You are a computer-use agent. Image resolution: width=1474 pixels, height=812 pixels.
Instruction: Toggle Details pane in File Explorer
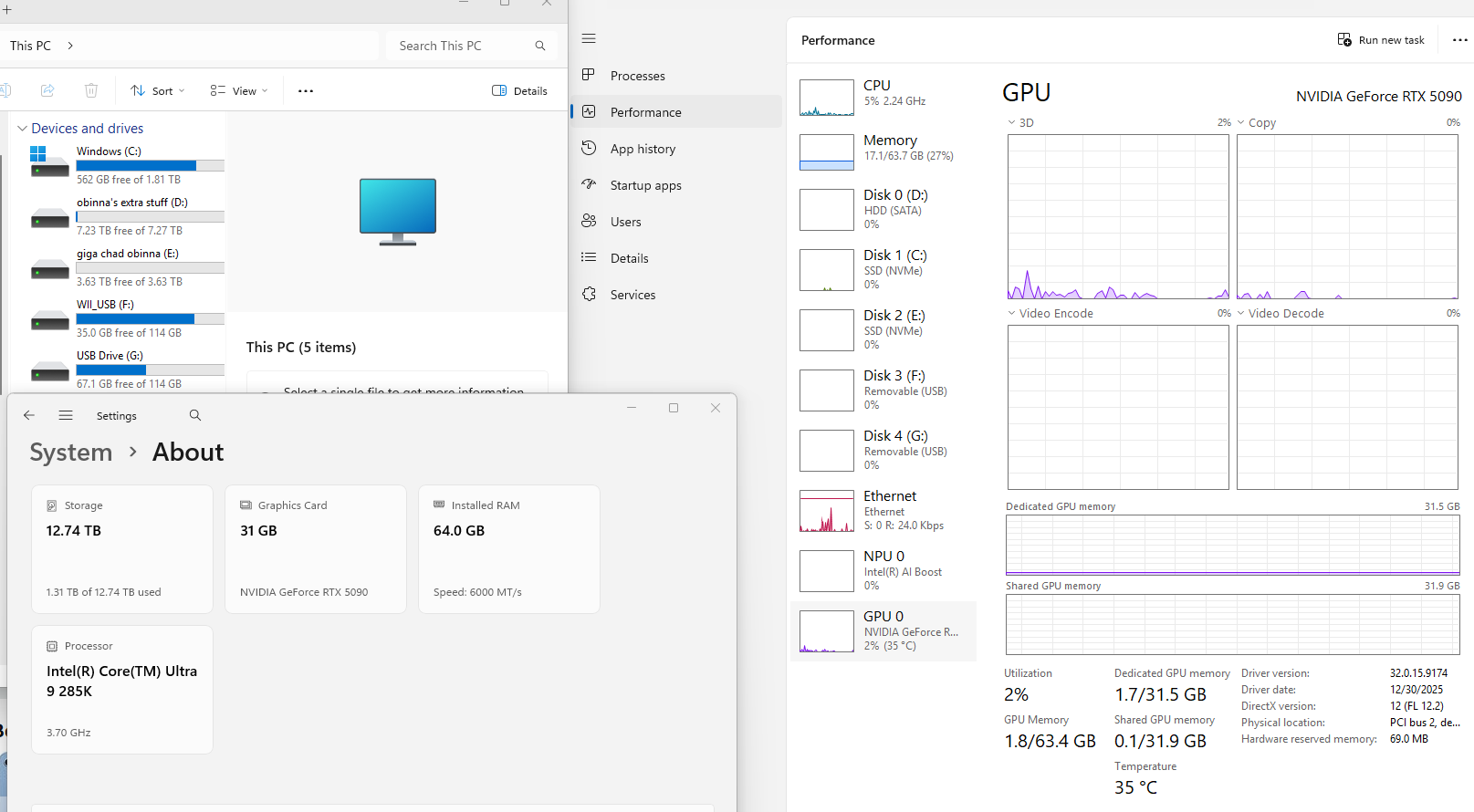click(520, 90)
